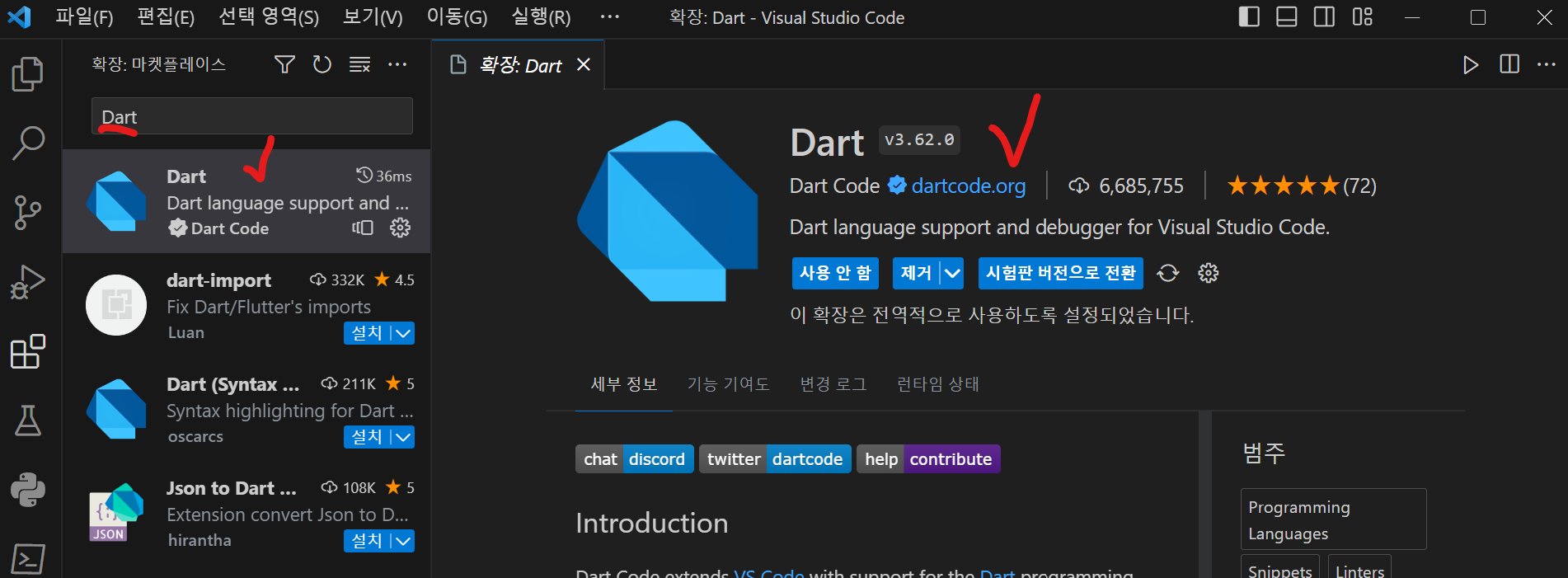Refresh the extensions marketplace list
Viewport: 1568px width, 578px height.
pyautogui.click(x=322, y=64)
